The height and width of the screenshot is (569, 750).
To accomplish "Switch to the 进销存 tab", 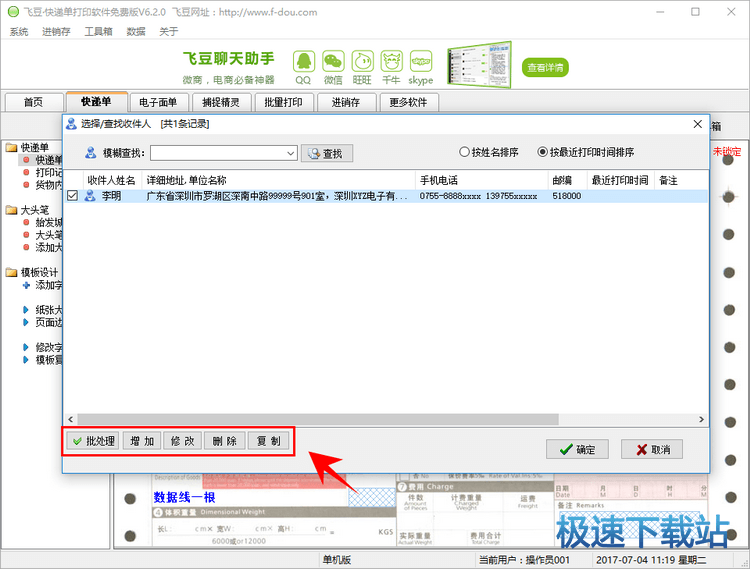I will [346, 102].
